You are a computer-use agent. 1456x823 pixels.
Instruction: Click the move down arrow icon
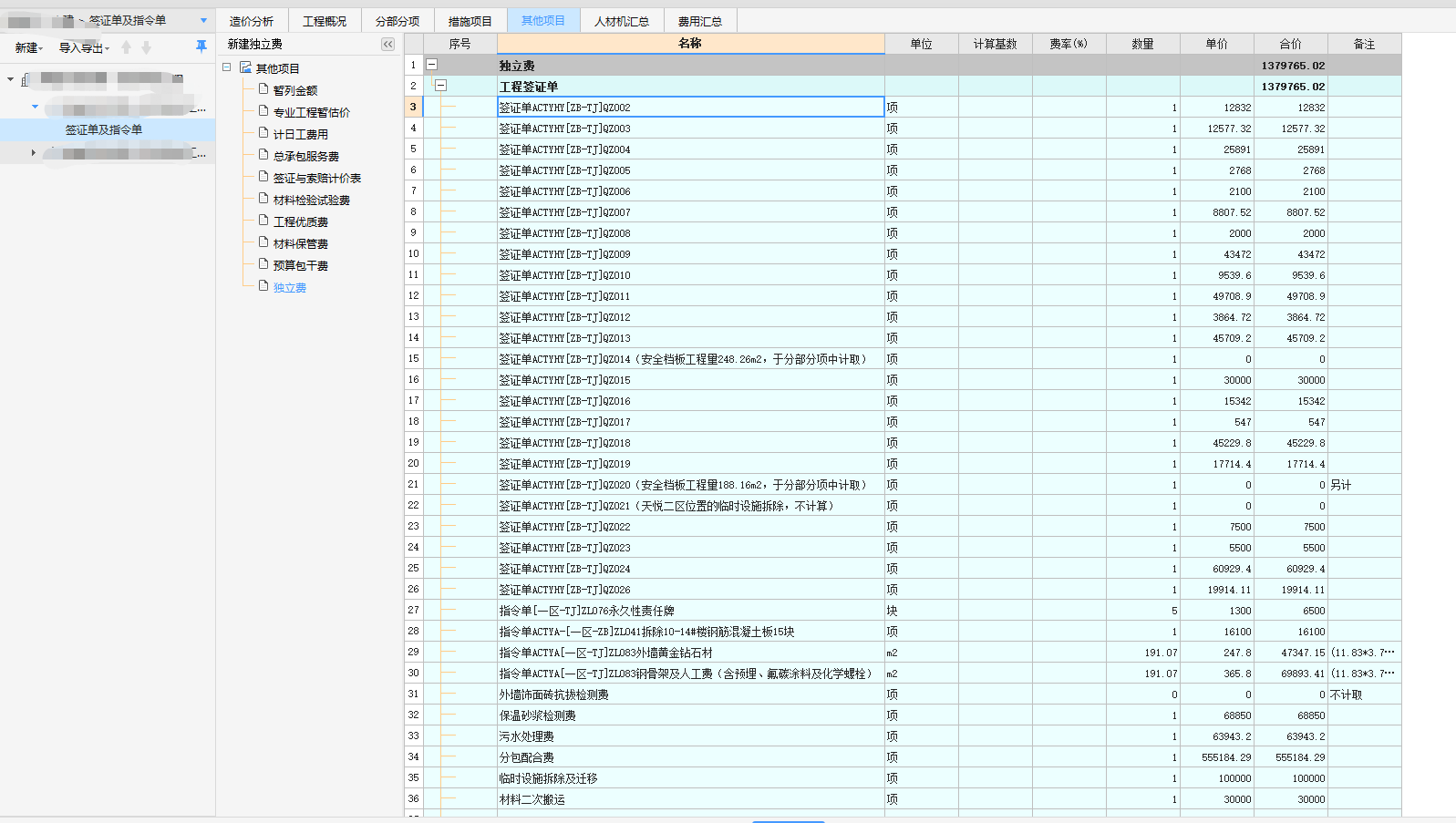pos(146,46)
